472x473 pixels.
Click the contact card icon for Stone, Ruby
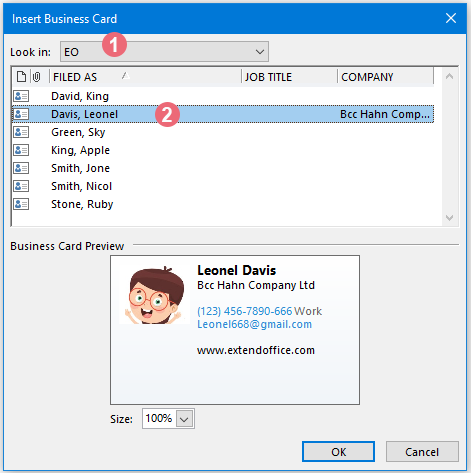click(21, 204)
